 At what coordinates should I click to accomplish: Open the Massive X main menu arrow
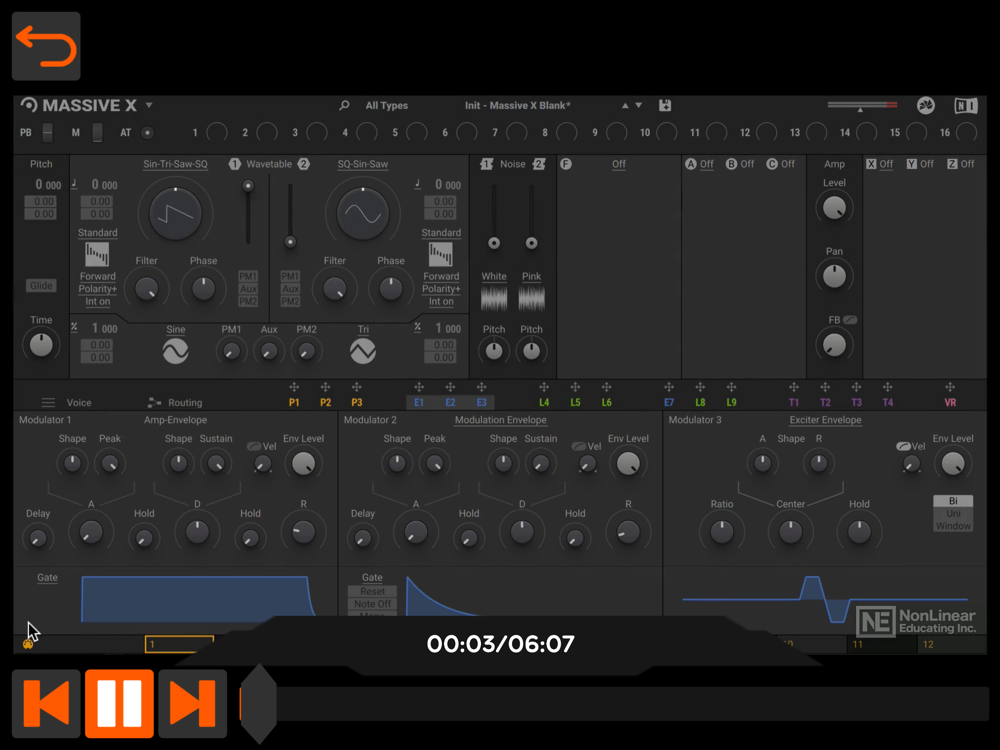pyautogui.click(x=149, y=105)
